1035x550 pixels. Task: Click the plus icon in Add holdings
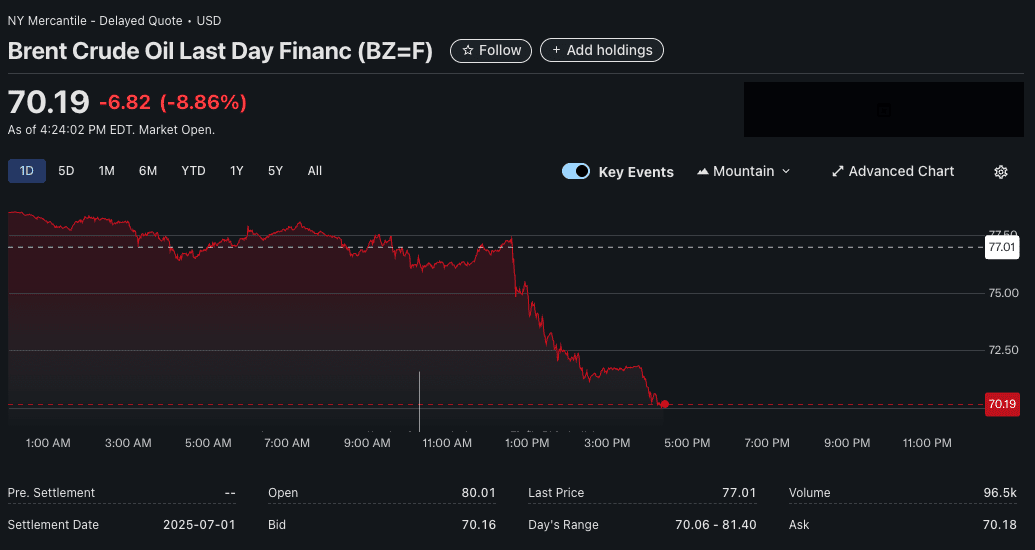(555, 50)
